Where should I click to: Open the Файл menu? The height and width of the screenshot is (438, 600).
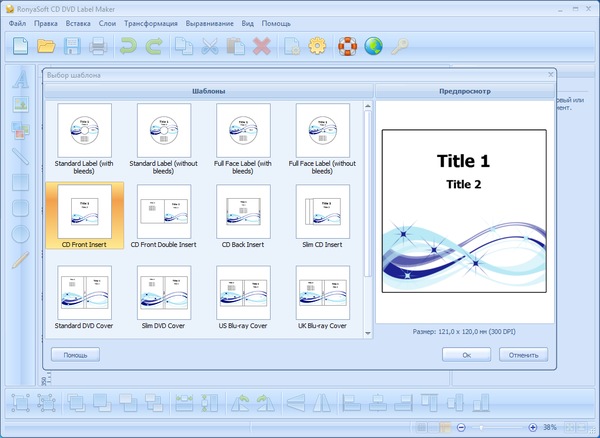click(17, 22)
